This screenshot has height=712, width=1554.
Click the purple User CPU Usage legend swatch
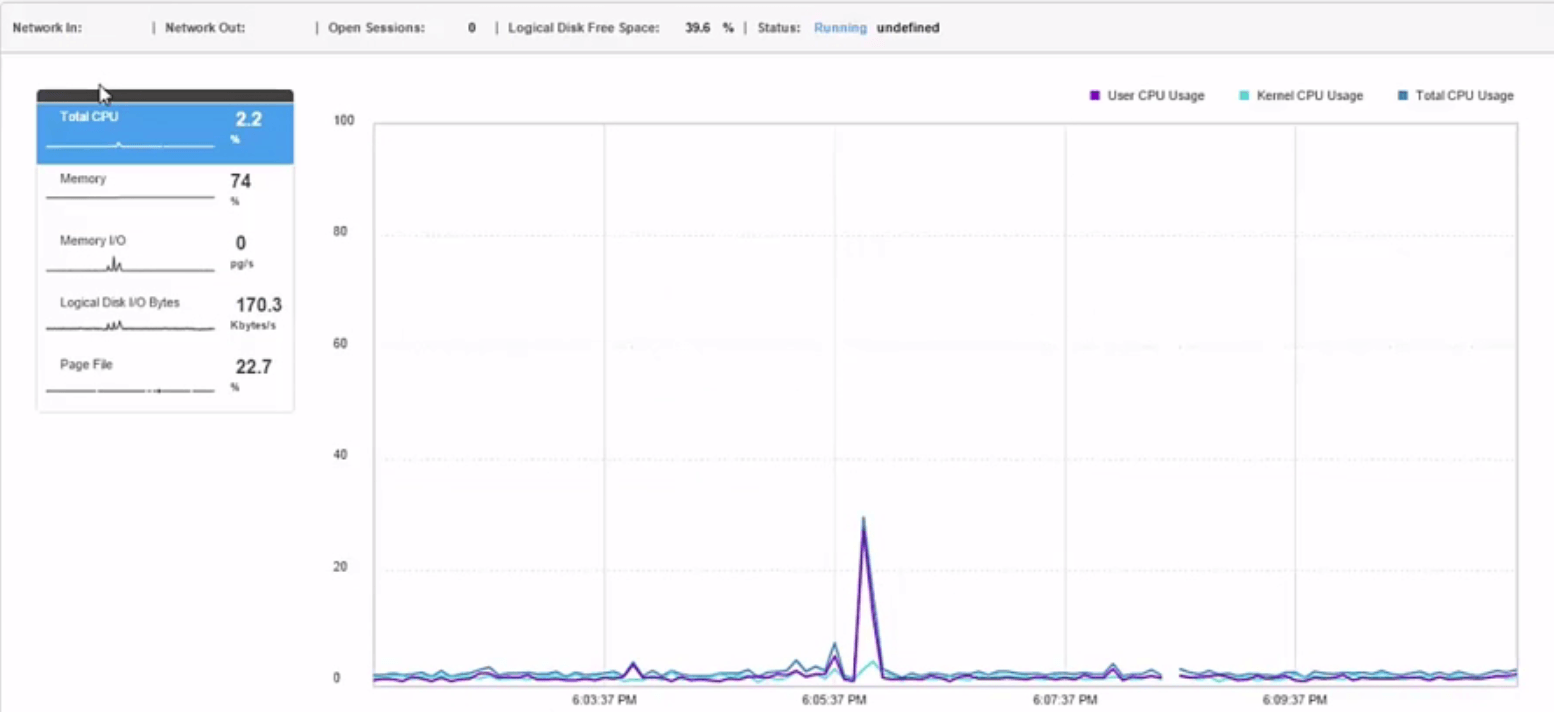click(x=1095, y=96)
